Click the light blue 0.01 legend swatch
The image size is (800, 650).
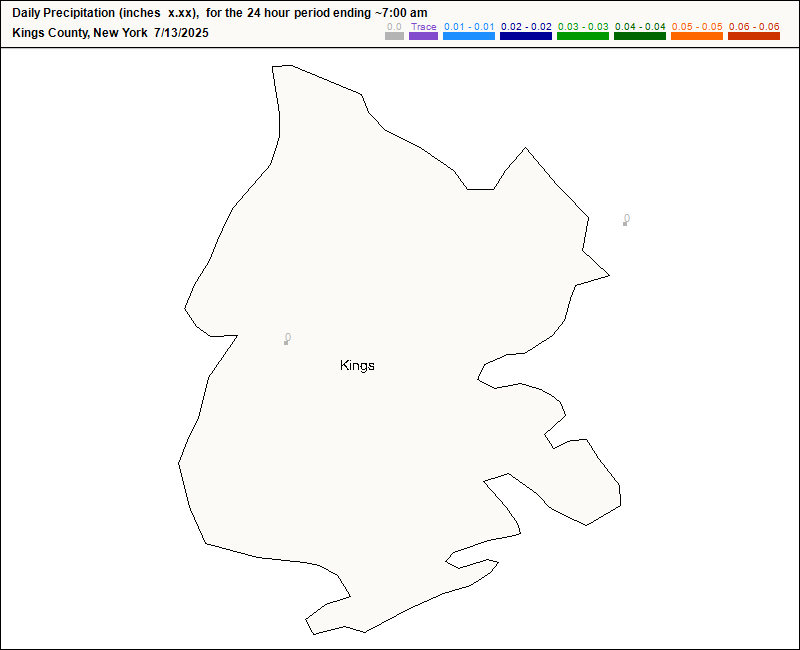469,36
